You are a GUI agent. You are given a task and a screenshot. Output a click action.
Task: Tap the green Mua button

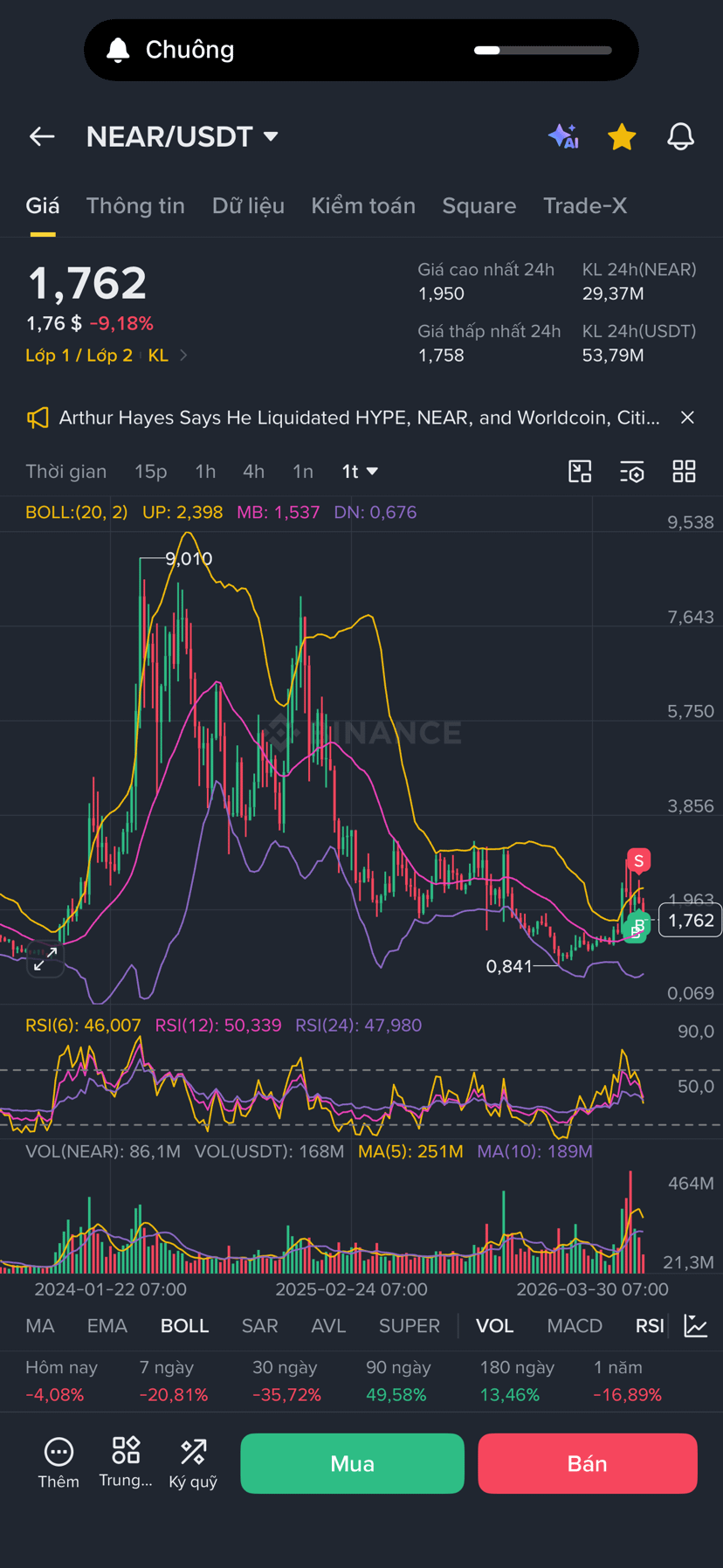[352, 1463]
